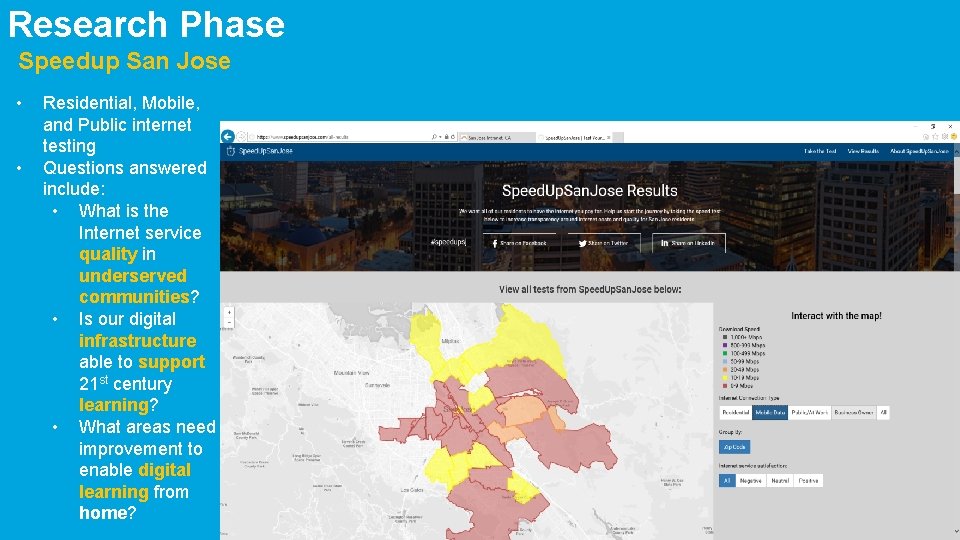Zoom out on the map with minus
Viewport: 960px width, 540px height.
point(229,322)
